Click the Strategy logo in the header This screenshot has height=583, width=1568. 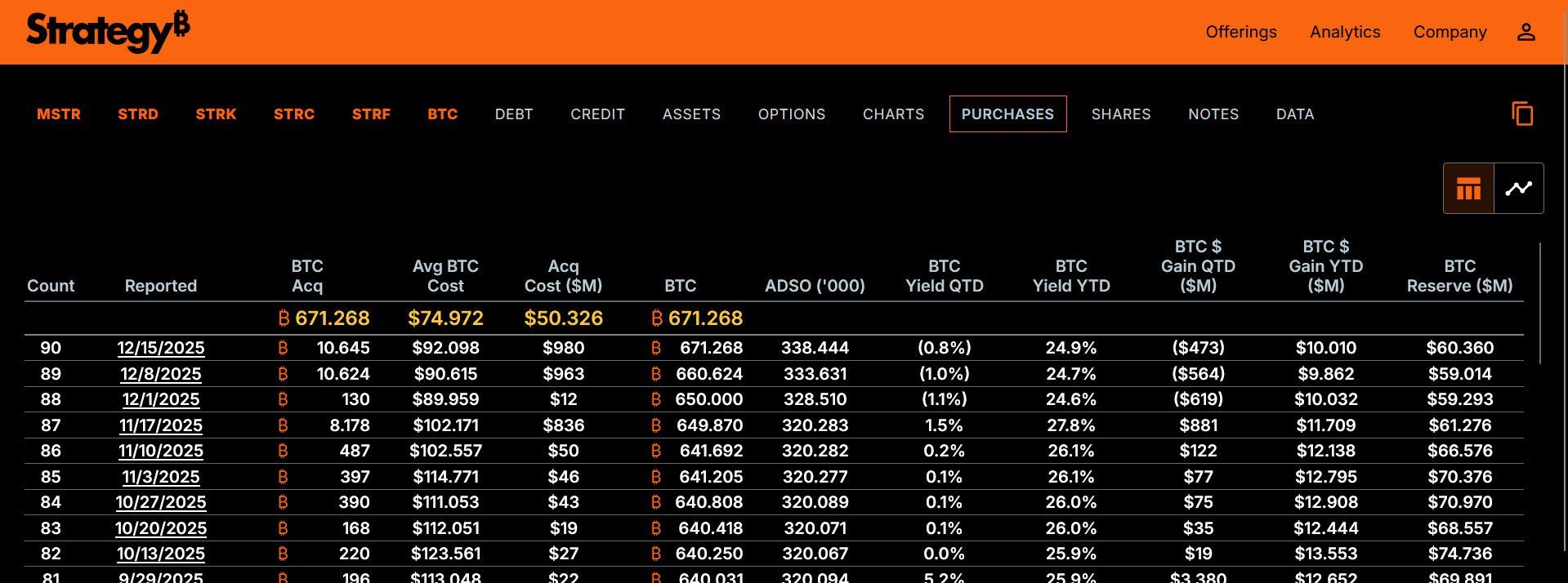108,32
